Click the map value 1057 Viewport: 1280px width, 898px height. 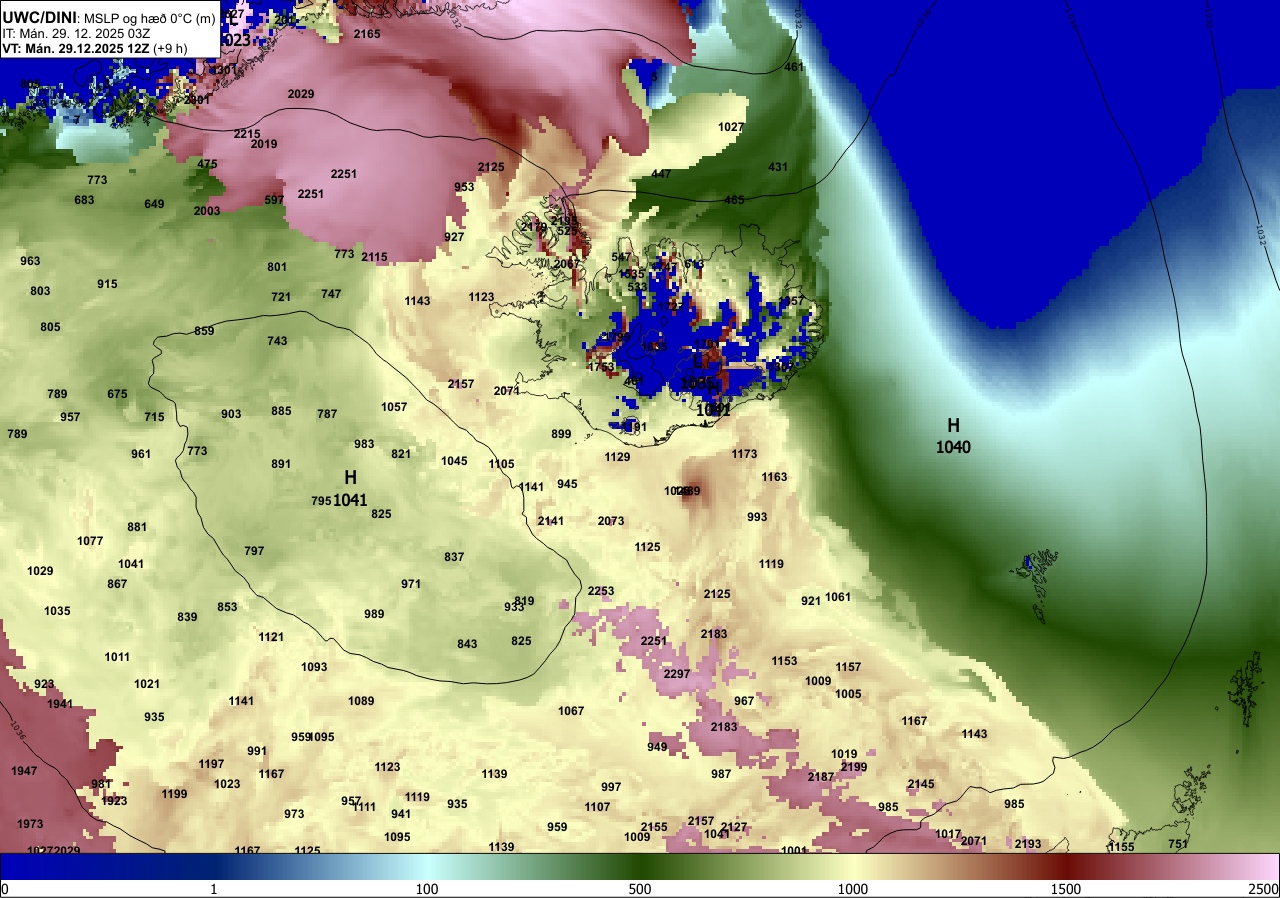394,407
